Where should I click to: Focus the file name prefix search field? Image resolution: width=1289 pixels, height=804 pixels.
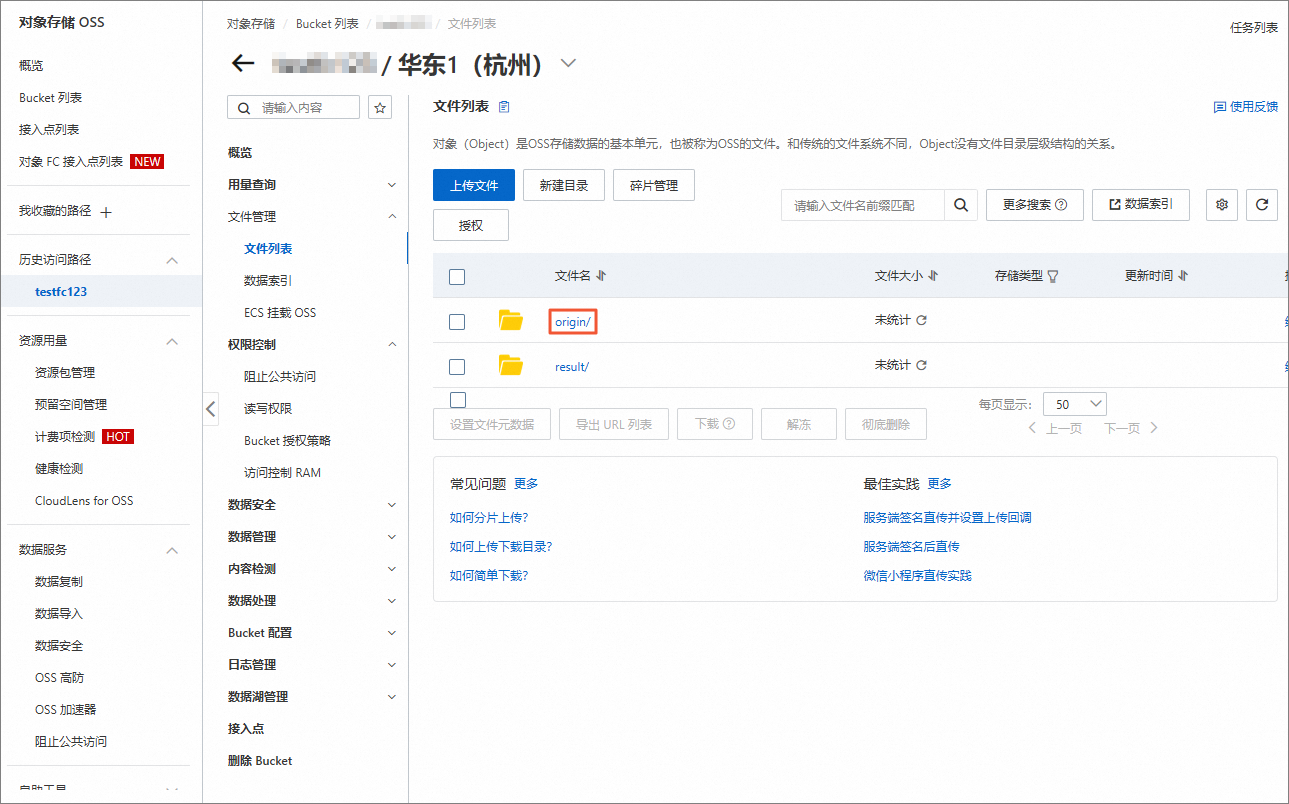(863, 205)
